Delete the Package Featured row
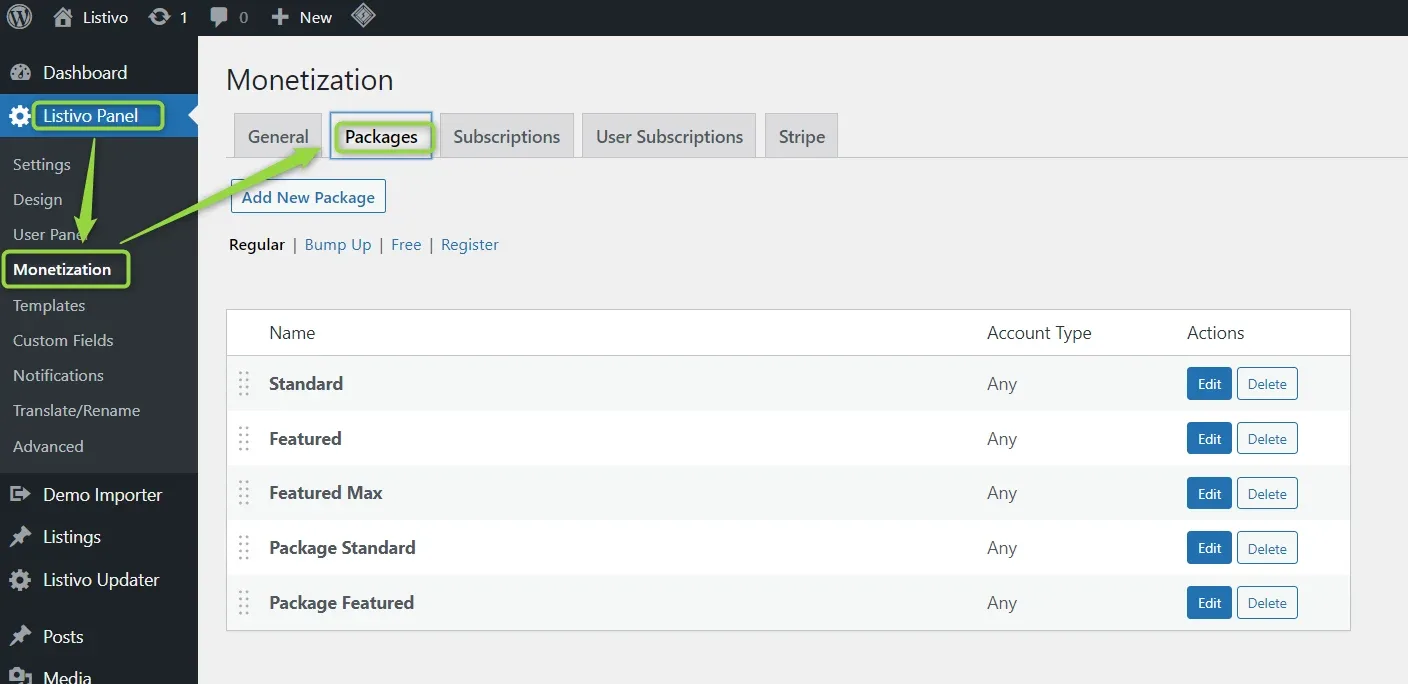The image size is (1408, 684). click(x=1267, y=603)
